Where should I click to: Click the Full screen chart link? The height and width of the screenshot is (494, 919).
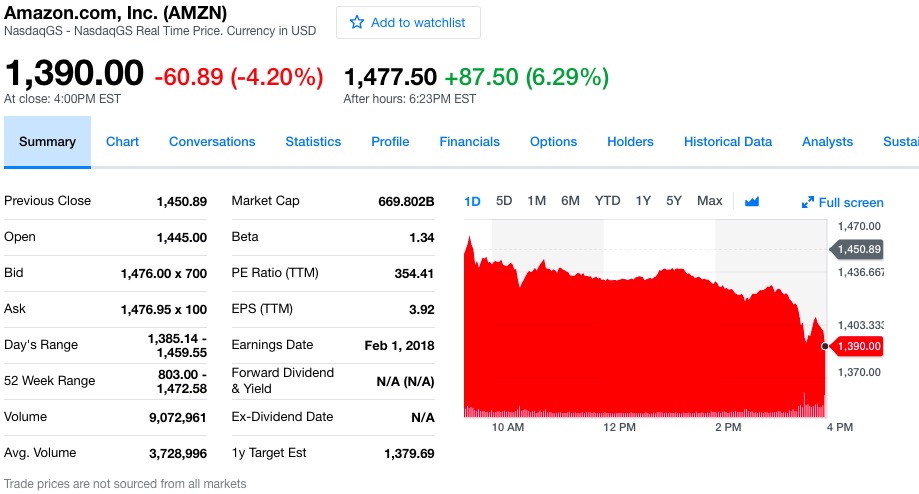[x=850, y=203]
